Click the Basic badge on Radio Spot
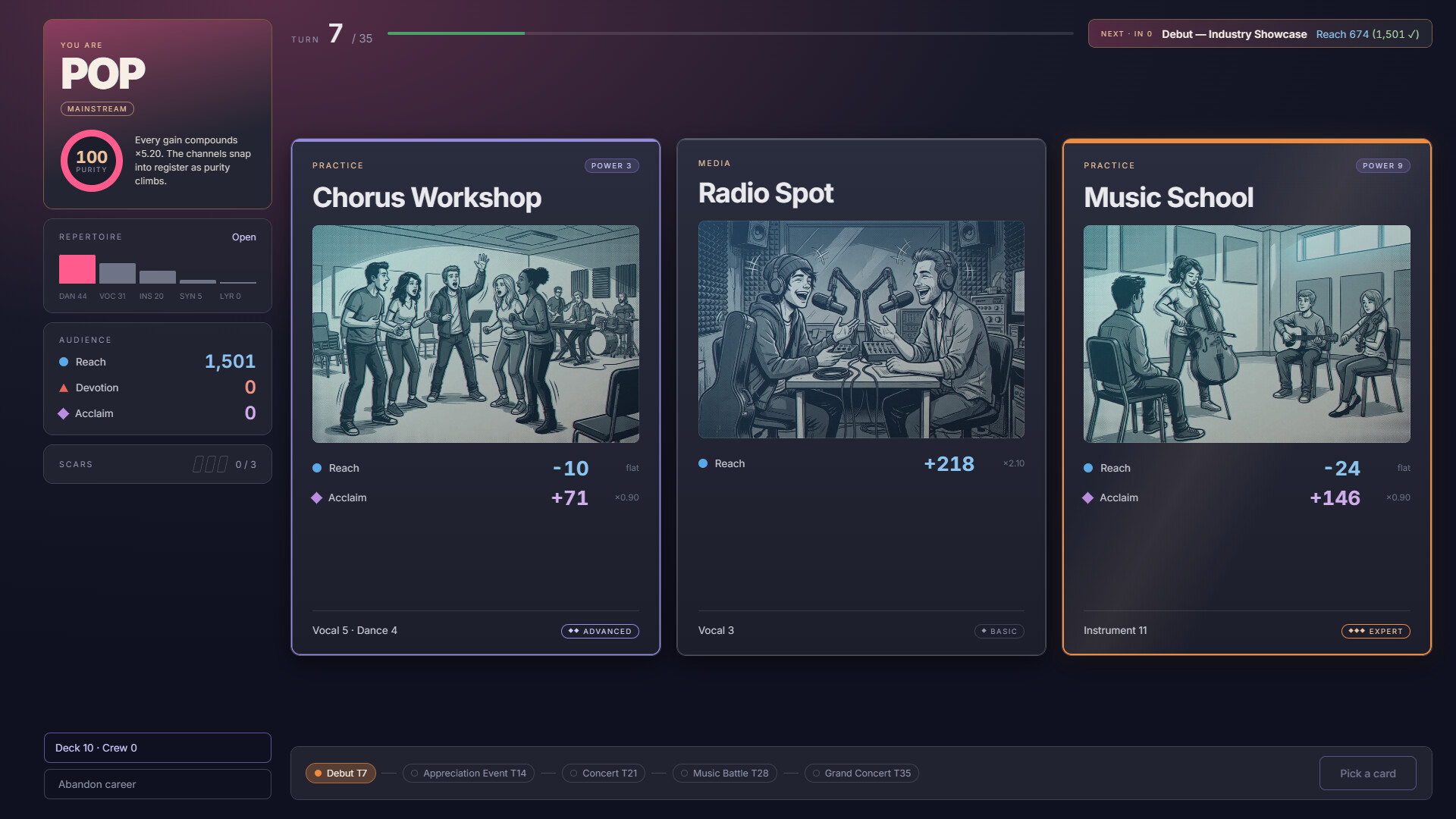Screen dimensions: 1456x819 point(999,631)
